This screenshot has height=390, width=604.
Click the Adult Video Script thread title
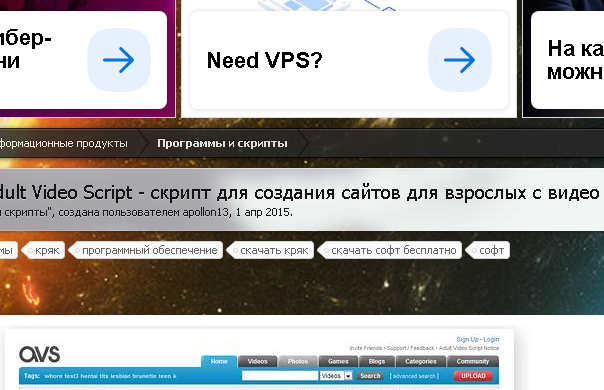coord(299,193)
